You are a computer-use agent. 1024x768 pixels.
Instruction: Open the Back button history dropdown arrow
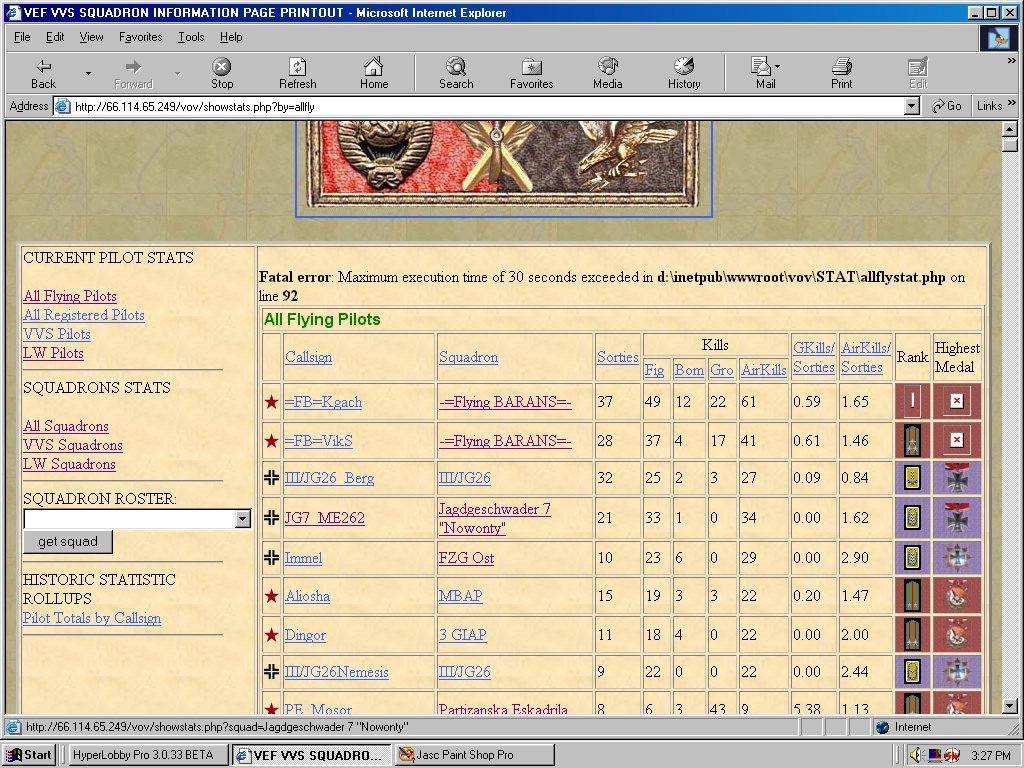click(88, 73)
